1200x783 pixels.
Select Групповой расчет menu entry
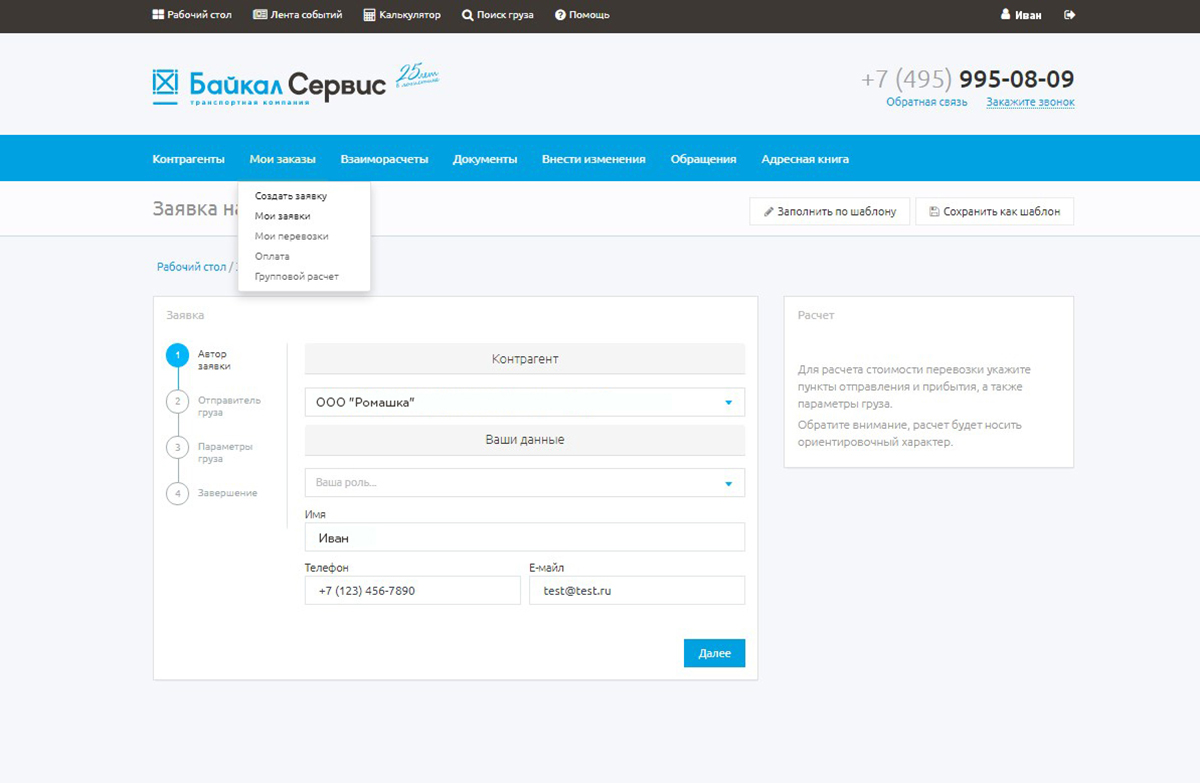[x=296, y=276]
